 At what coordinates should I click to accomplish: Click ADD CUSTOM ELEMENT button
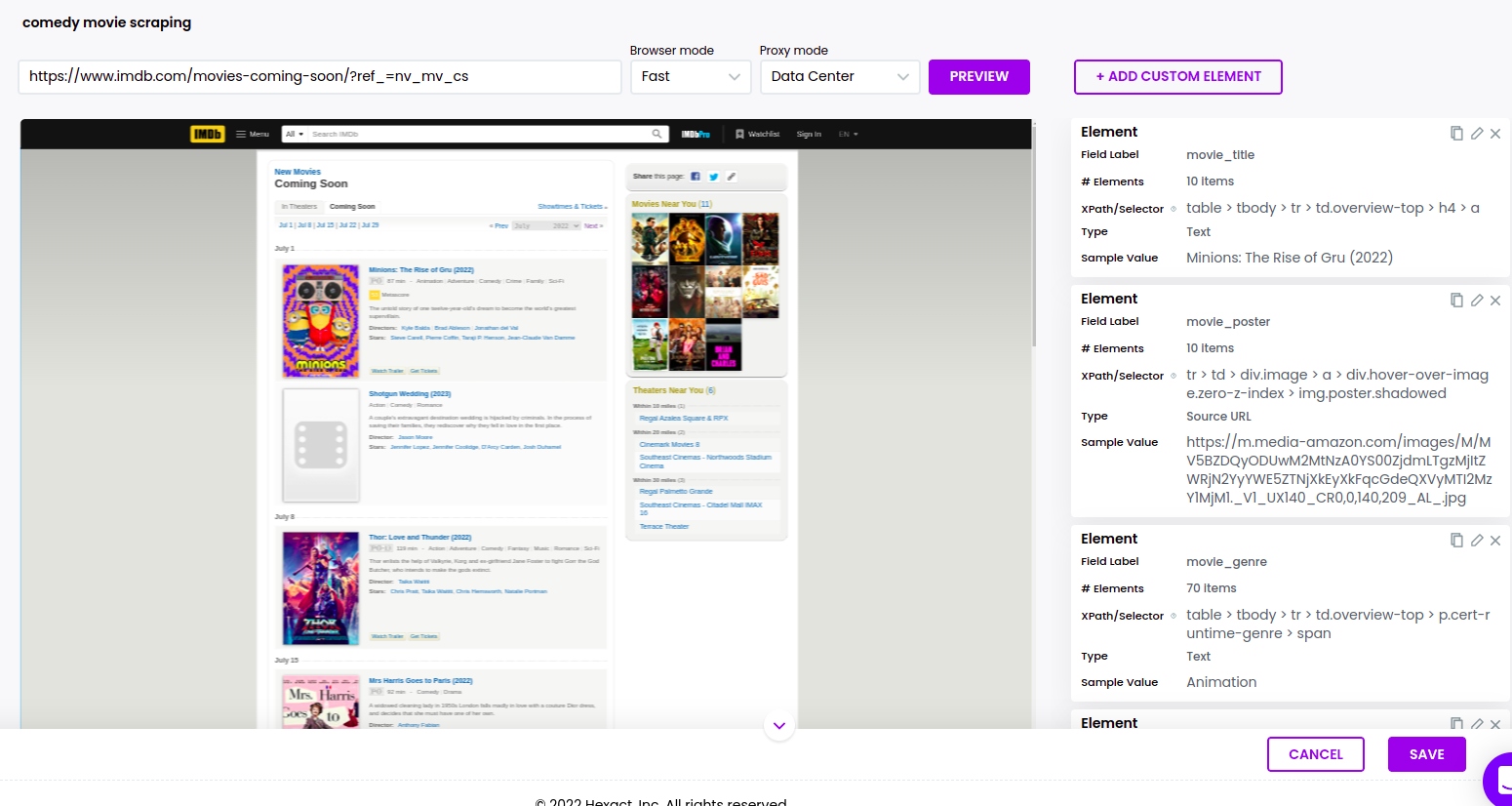[x=1177, y=76]
